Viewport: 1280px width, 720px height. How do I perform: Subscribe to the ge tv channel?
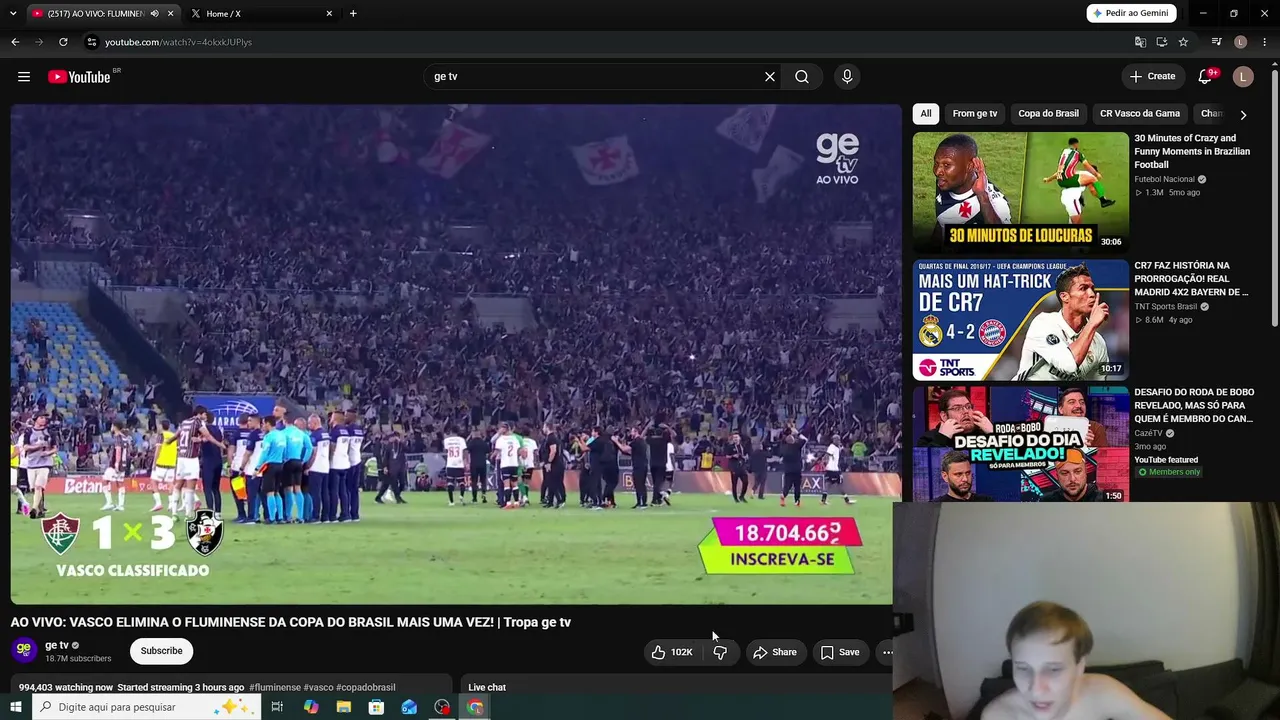161,651
